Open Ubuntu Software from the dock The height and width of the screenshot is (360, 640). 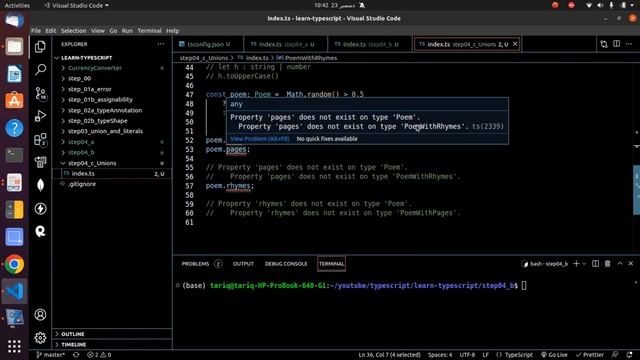coord(14,101)
